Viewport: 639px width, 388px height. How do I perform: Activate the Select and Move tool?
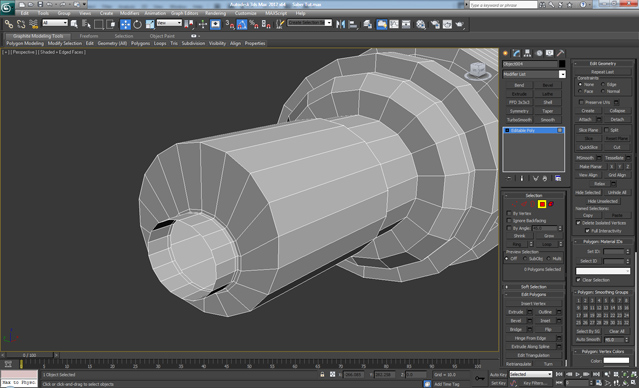126,24
